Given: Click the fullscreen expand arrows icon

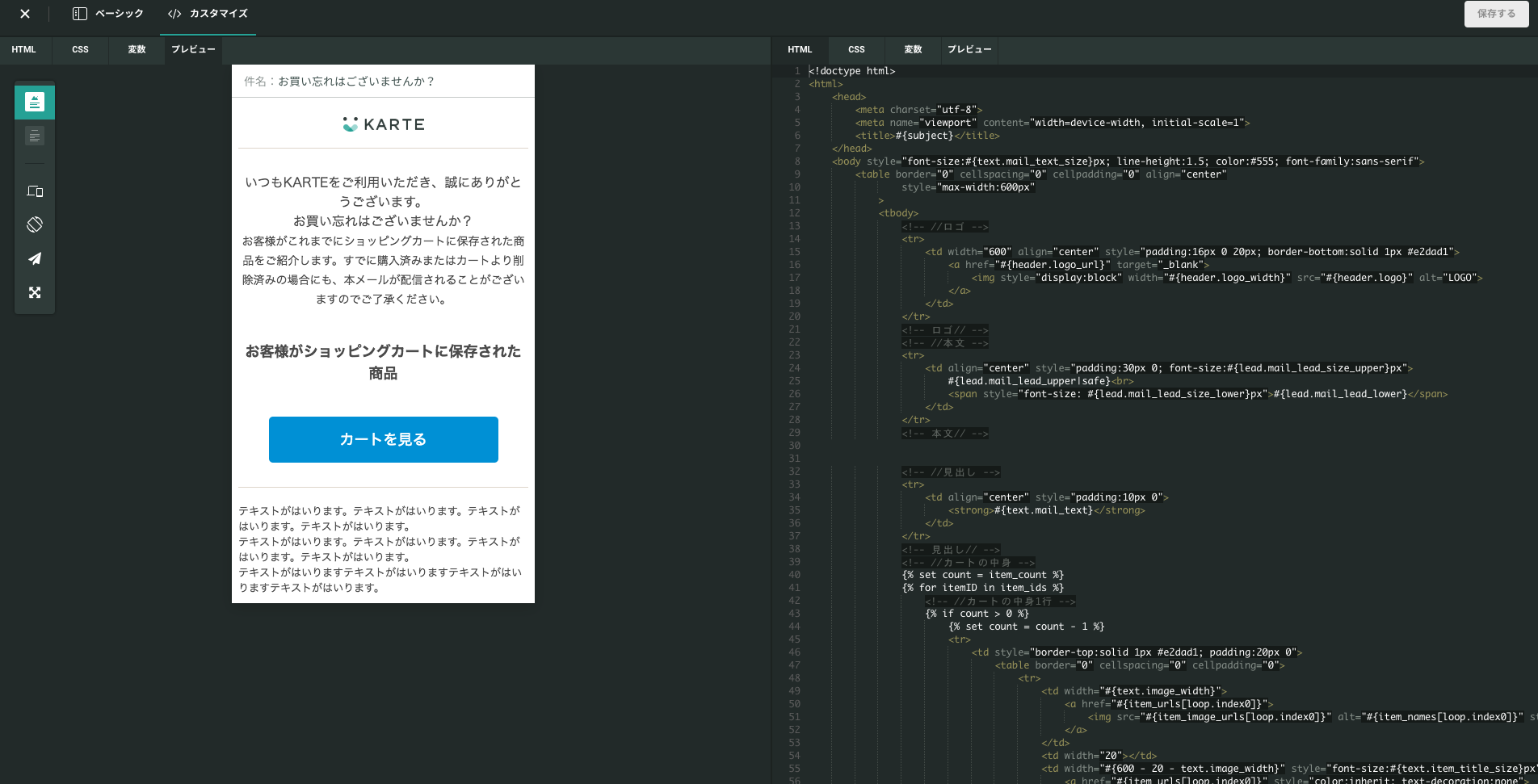Looking at the screenshot, I should 35,292.
